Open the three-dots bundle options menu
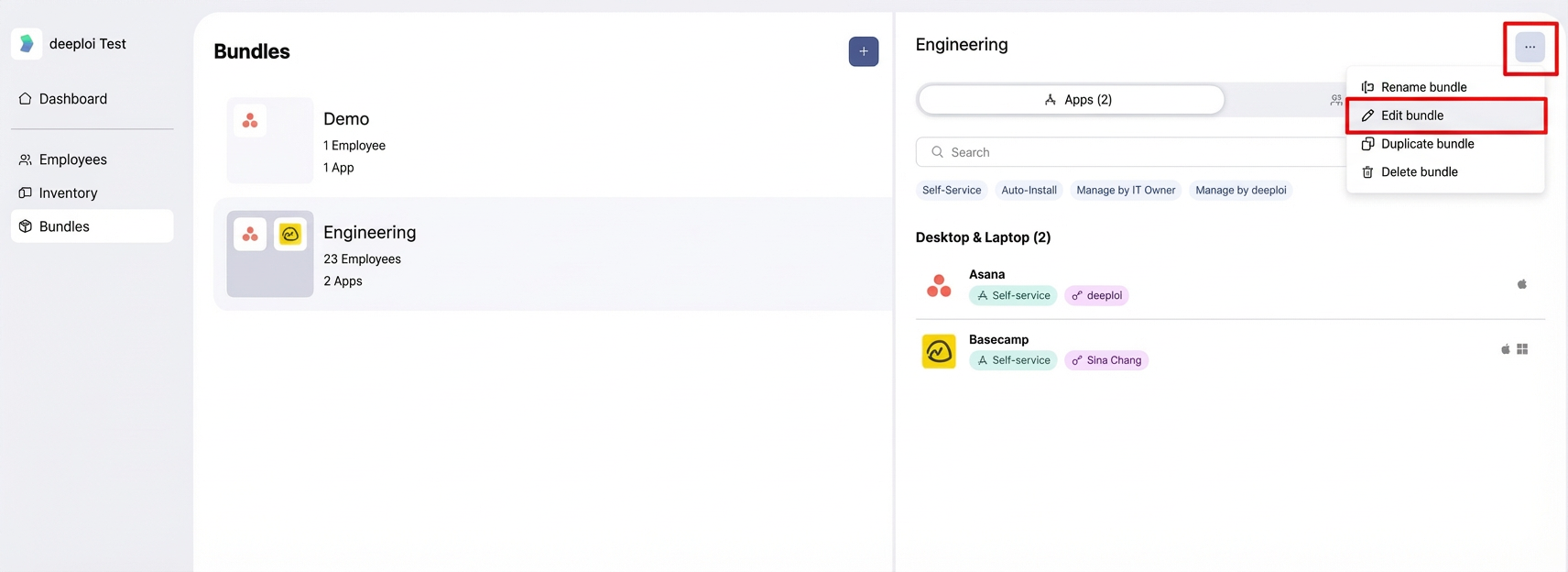The width and height of the screenshot is (1568, 572). [1530, 47]
